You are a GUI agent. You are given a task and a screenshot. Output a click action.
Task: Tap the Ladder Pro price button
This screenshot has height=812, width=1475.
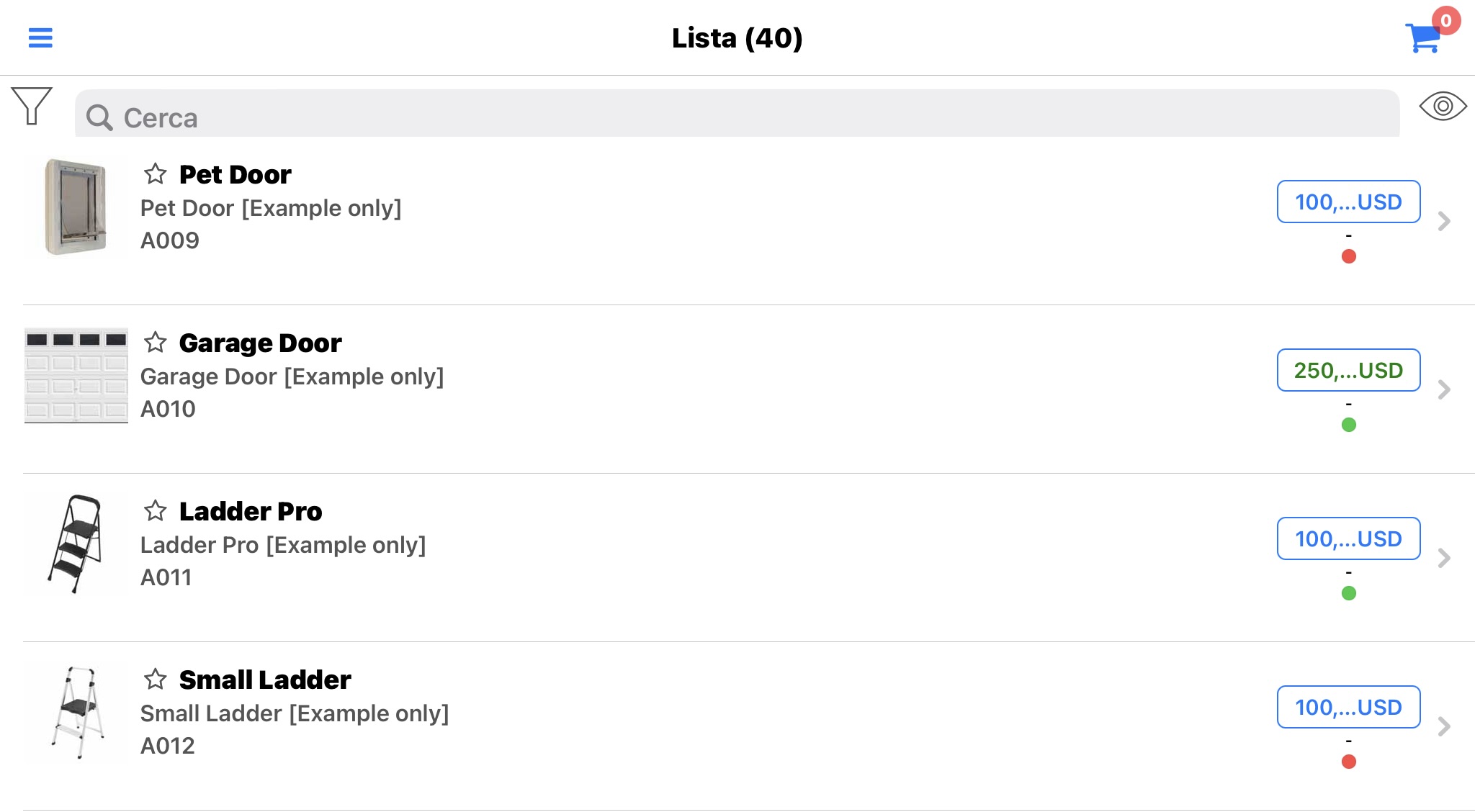(x=1348, y=538)
